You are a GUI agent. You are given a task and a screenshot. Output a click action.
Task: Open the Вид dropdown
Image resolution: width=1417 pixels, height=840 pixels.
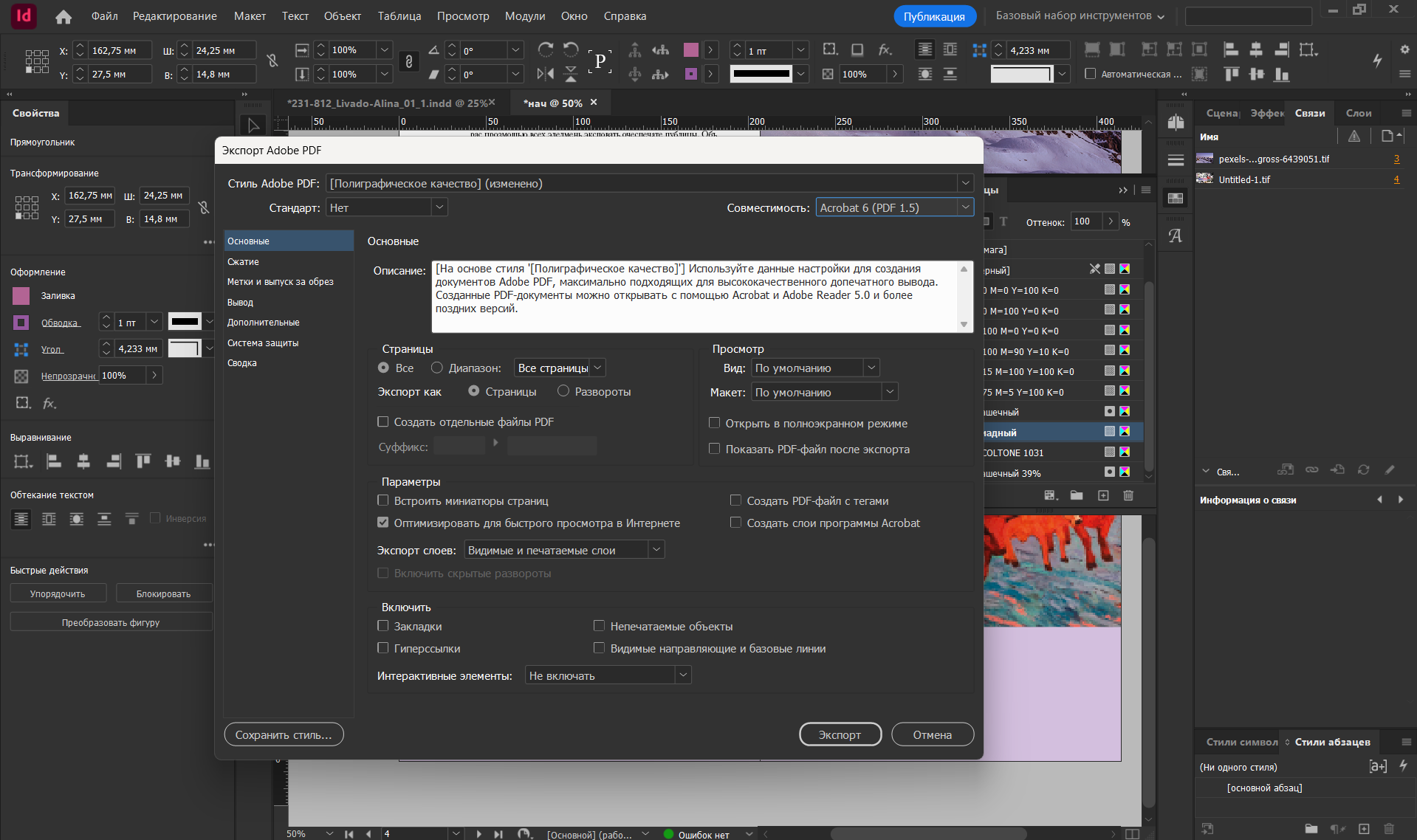coord(816,368)
